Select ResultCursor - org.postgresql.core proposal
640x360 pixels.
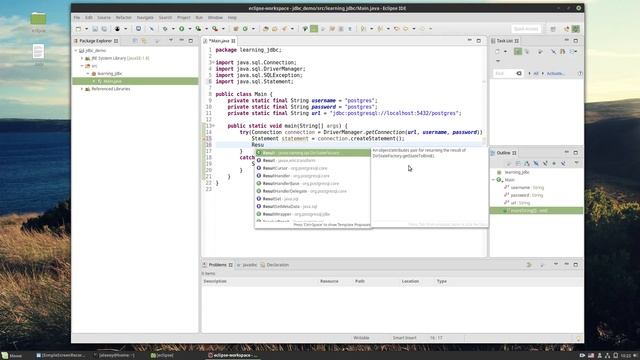click(x=312, y=169)
